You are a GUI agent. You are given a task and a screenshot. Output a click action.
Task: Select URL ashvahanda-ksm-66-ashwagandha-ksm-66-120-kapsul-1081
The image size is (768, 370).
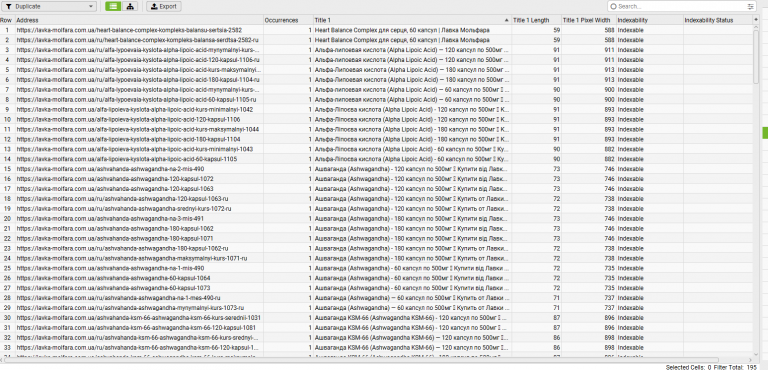[x=136, y=328]
